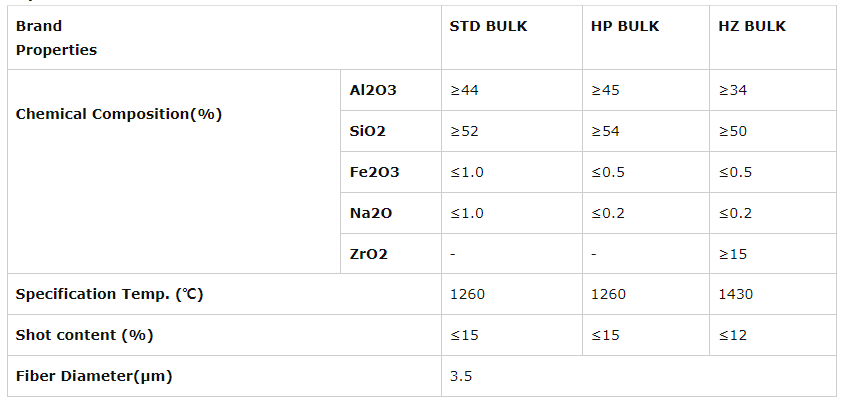The width and height of the screenshot is (849, 402).
Task: Click the ZrO2 row label
Action: pos(368,254)
